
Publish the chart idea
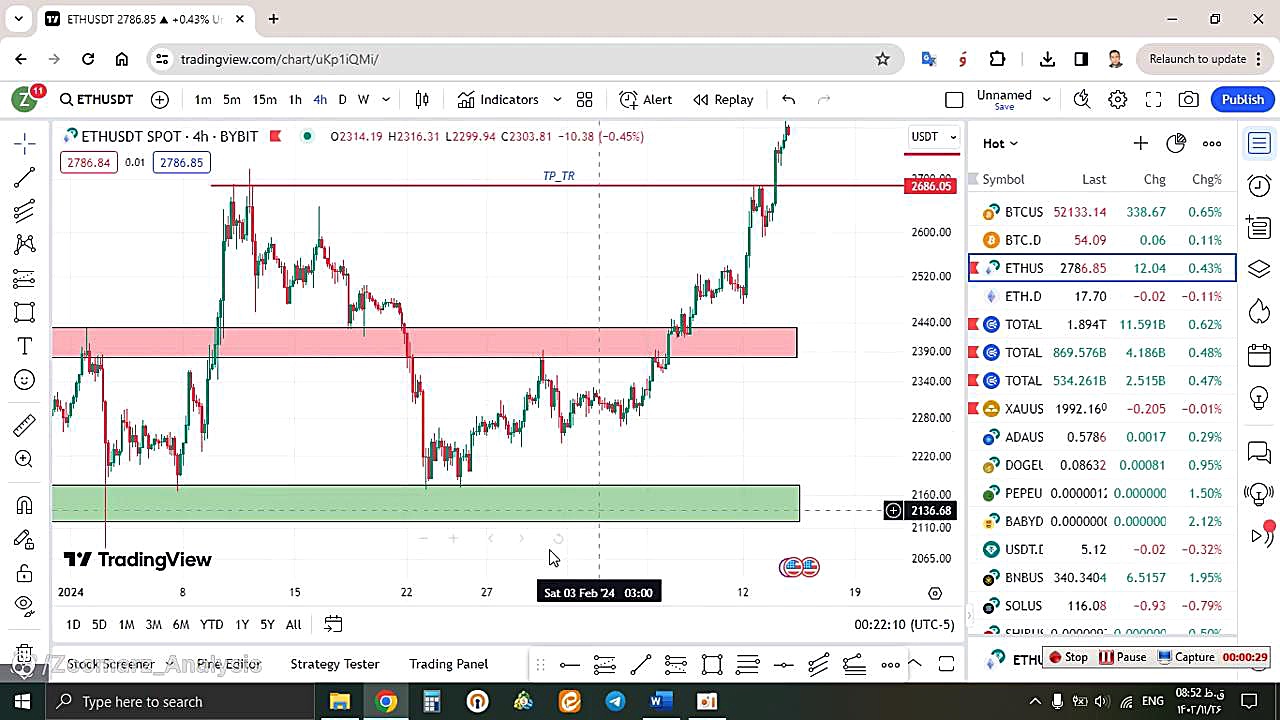coord(1243,99)
